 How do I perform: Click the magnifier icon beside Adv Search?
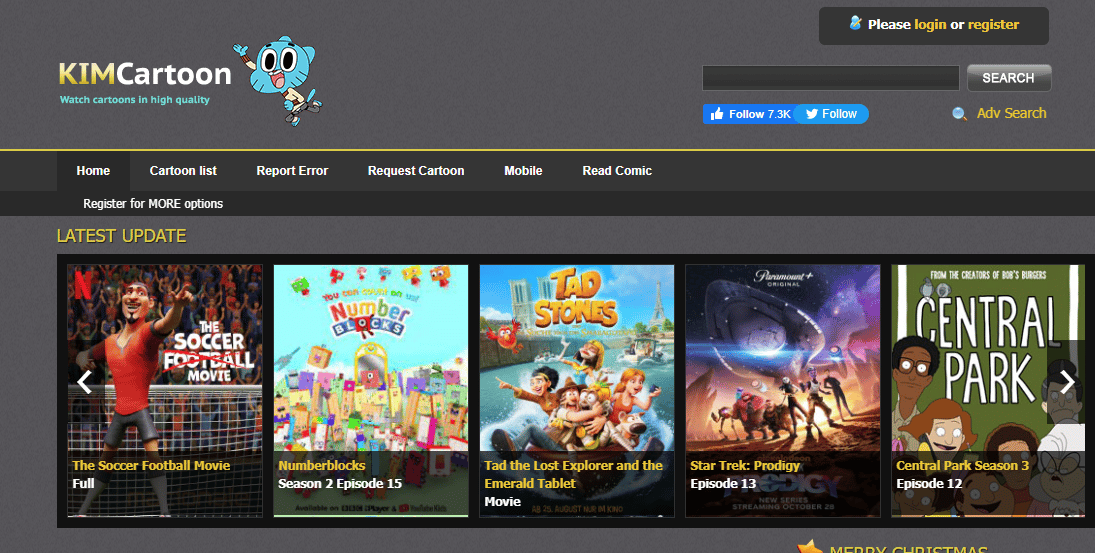click(x=960, y=114)
